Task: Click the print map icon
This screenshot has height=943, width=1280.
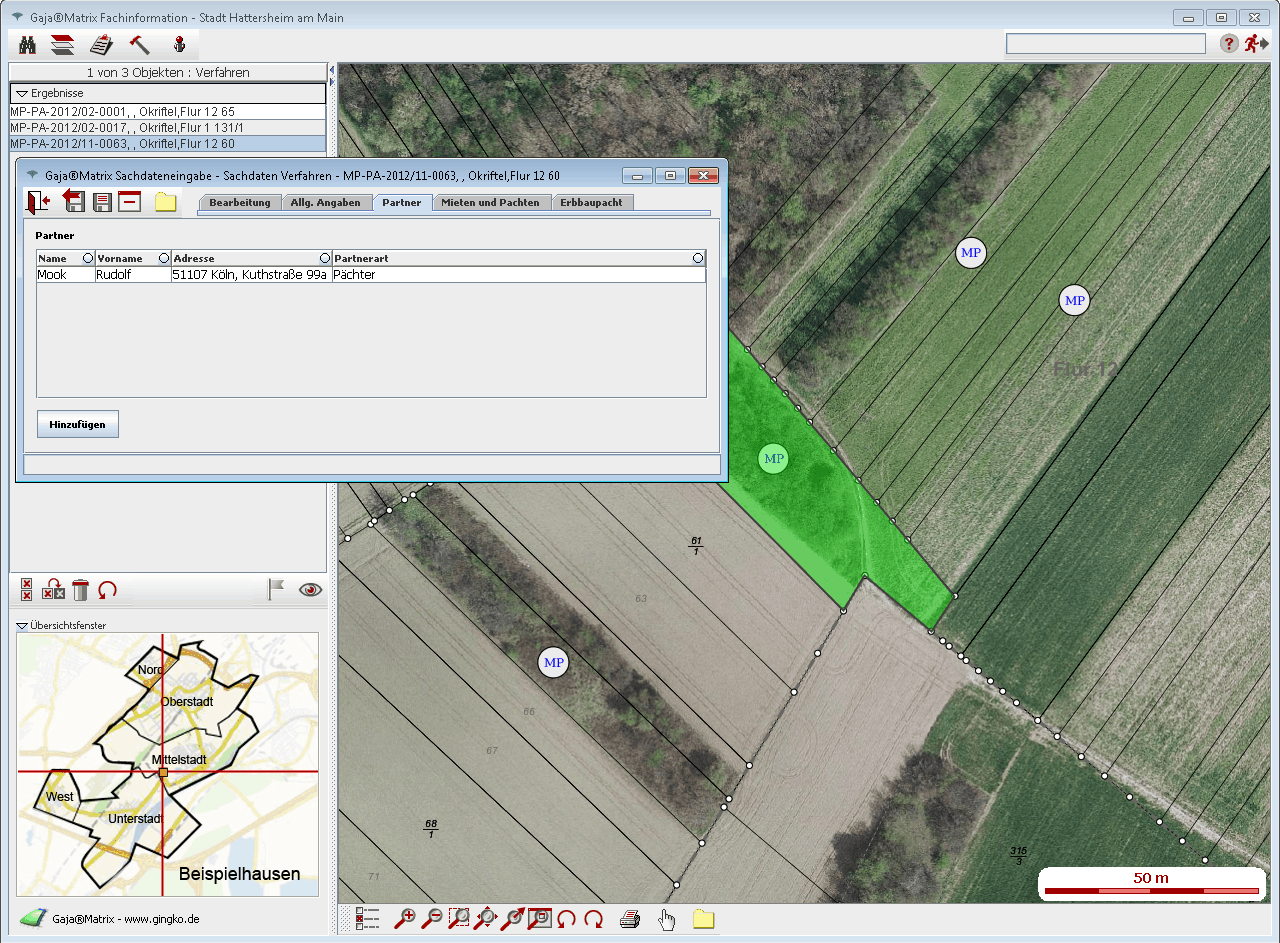Action: pyautogui.click(x=629, y=919)
